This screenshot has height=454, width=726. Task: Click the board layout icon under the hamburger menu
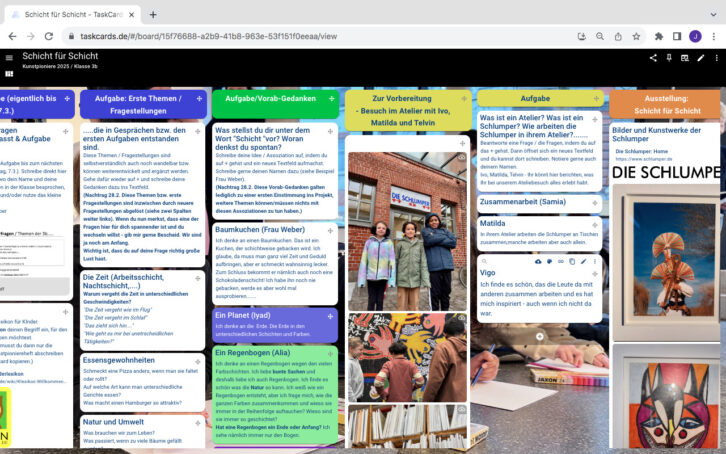click(x=9, y=74)
